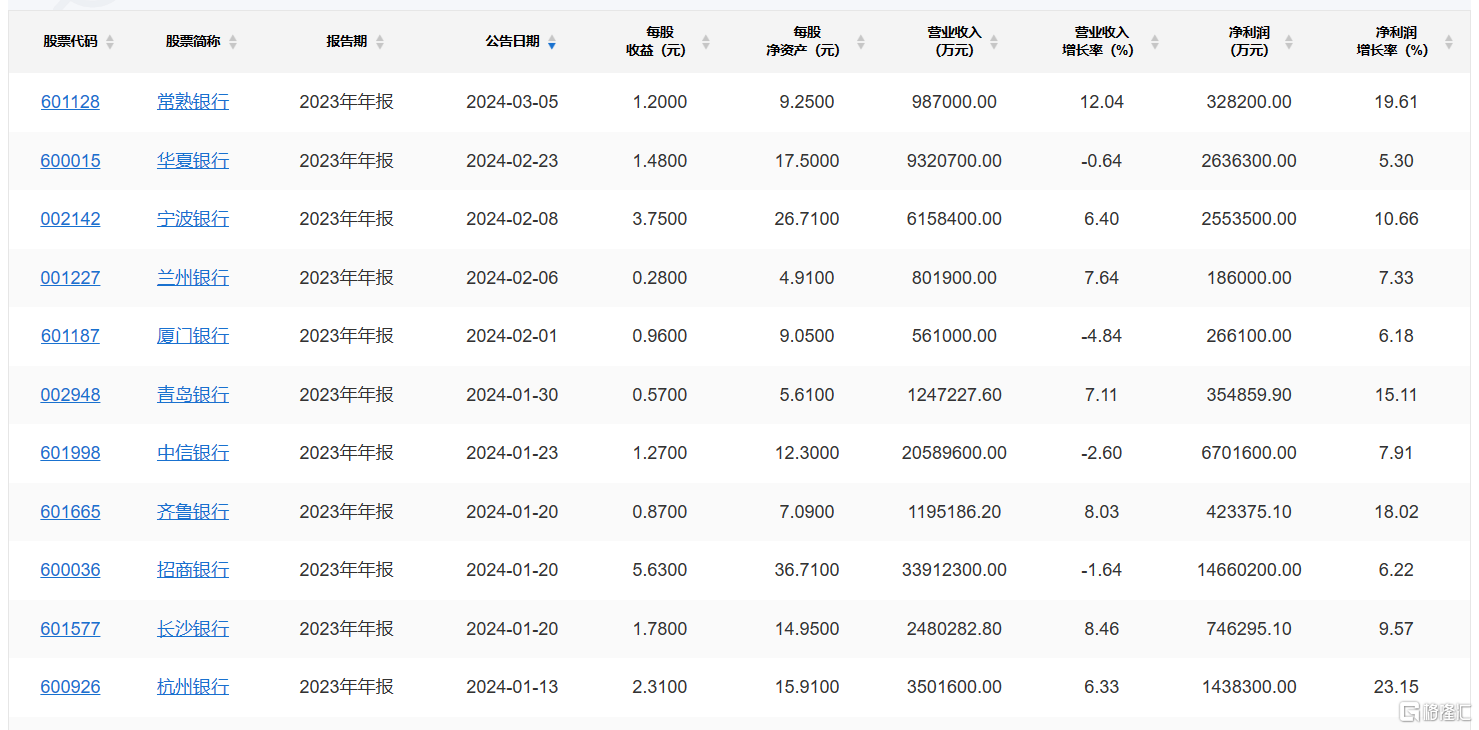
Task: Select announcement date 2024-02-23 cell
Action: [512, 161]
